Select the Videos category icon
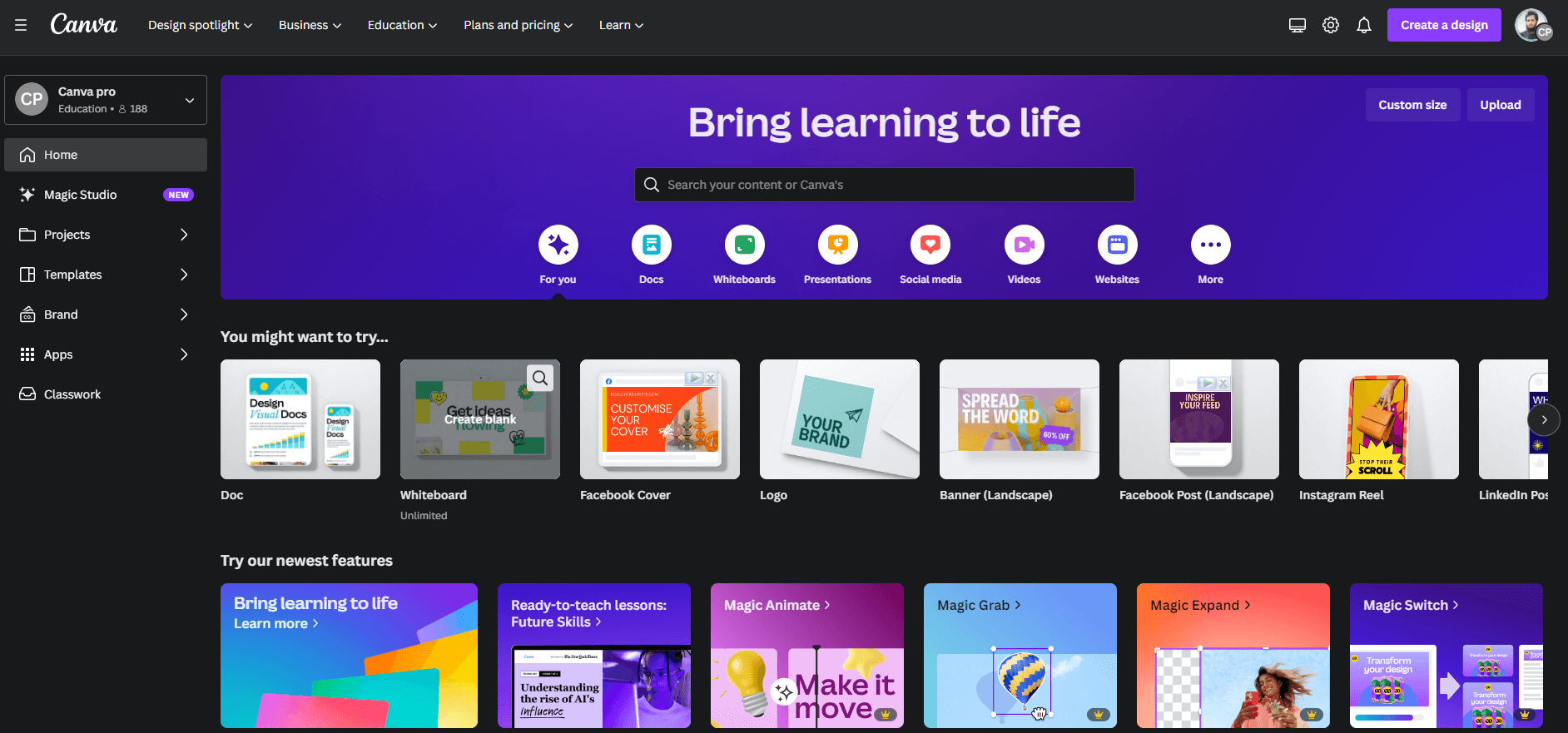 [x=1025, y=245]
